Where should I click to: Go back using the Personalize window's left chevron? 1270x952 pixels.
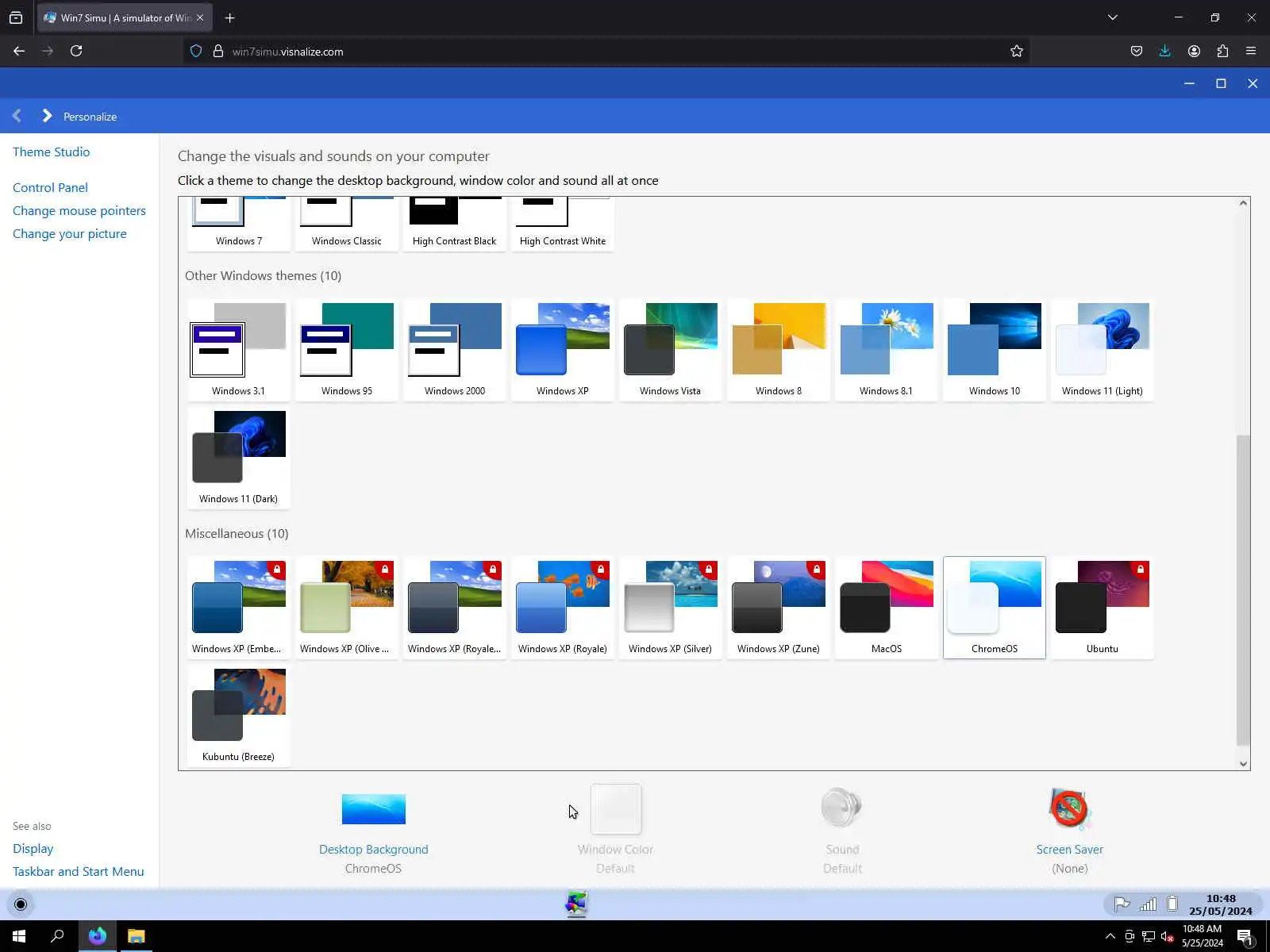[x=17, y=116]
